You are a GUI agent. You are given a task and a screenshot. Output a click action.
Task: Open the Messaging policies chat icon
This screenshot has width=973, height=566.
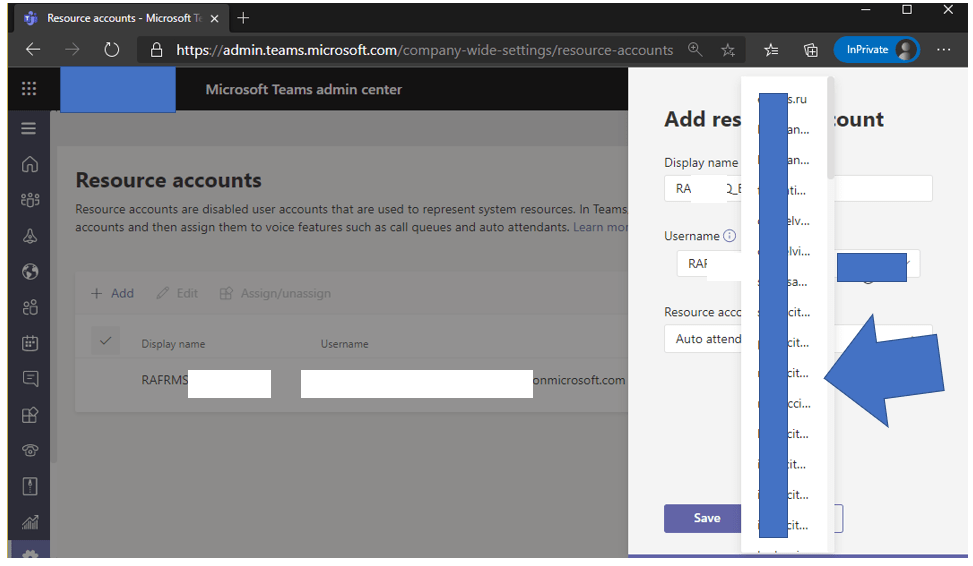point(29,379)
